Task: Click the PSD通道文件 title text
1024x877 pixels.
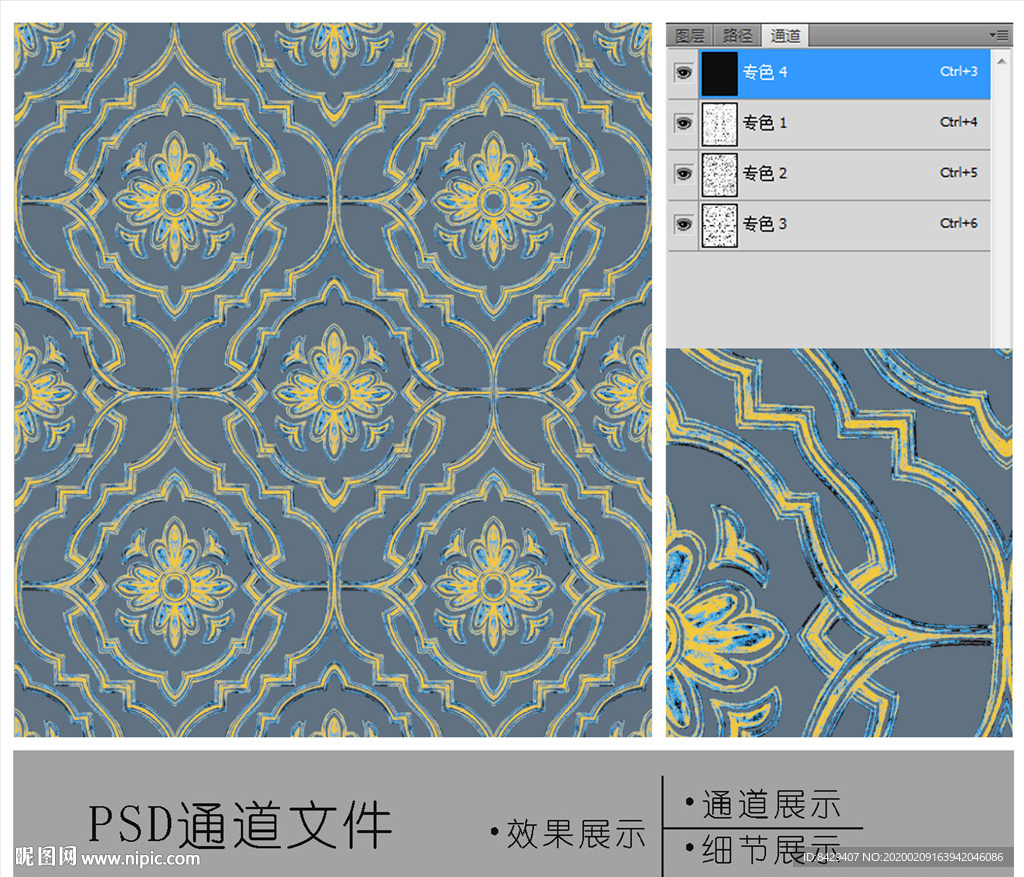Action: [x=240, y=825]
